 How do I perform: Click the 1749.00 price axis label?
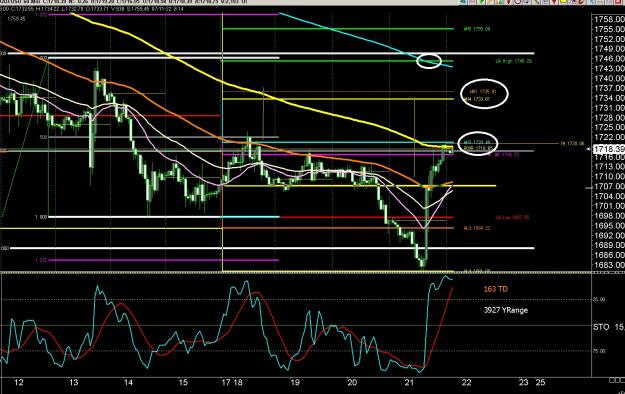(609, 49)
